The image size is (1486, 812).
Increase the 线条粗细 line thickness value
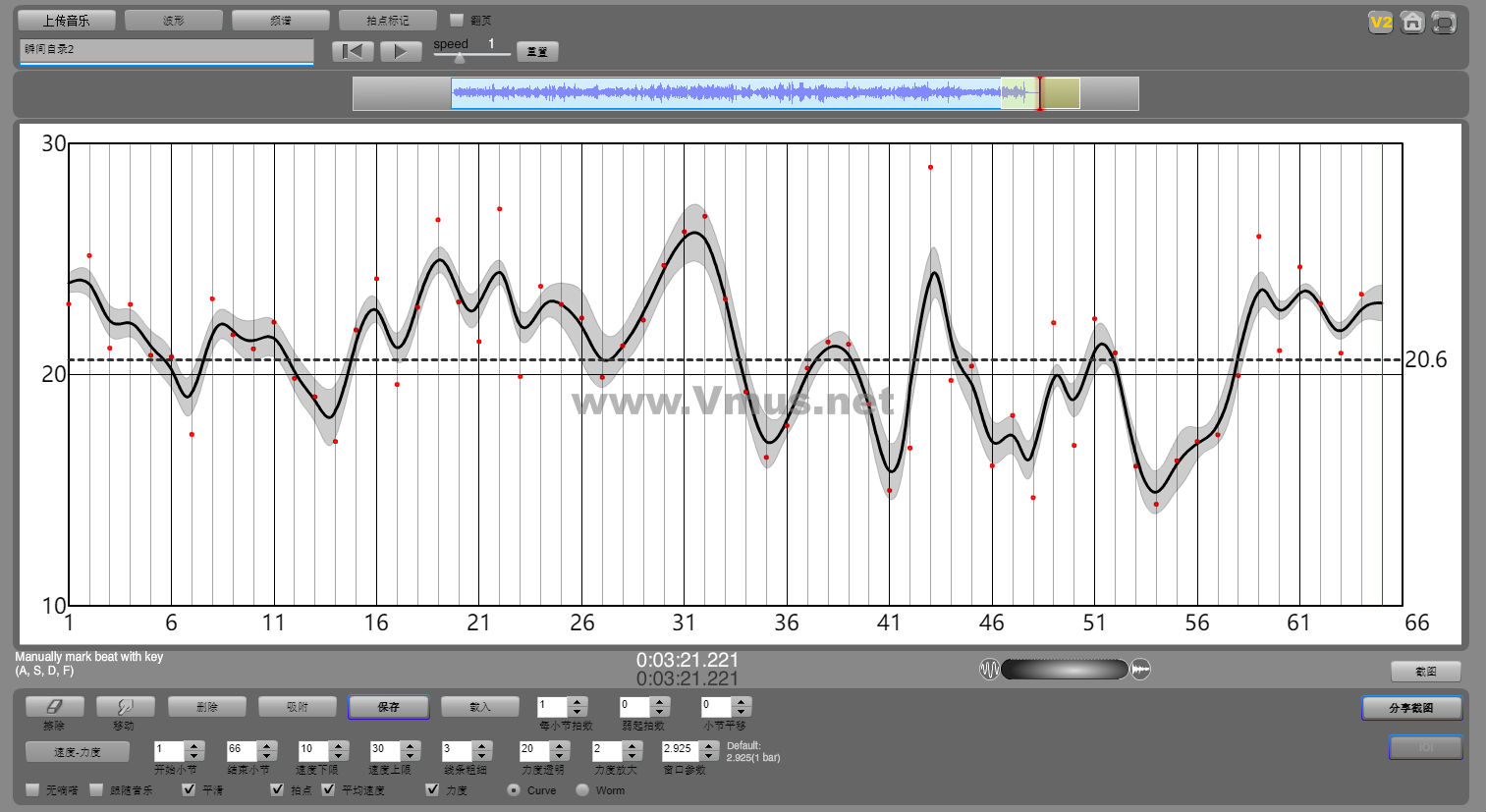pos(482,746)
